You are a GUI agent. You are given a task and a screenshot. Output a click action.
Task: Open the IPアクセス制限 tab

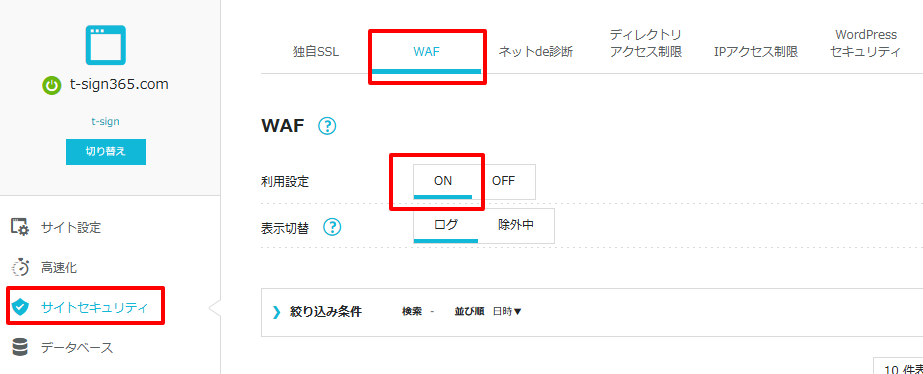(x=756, y=52)
